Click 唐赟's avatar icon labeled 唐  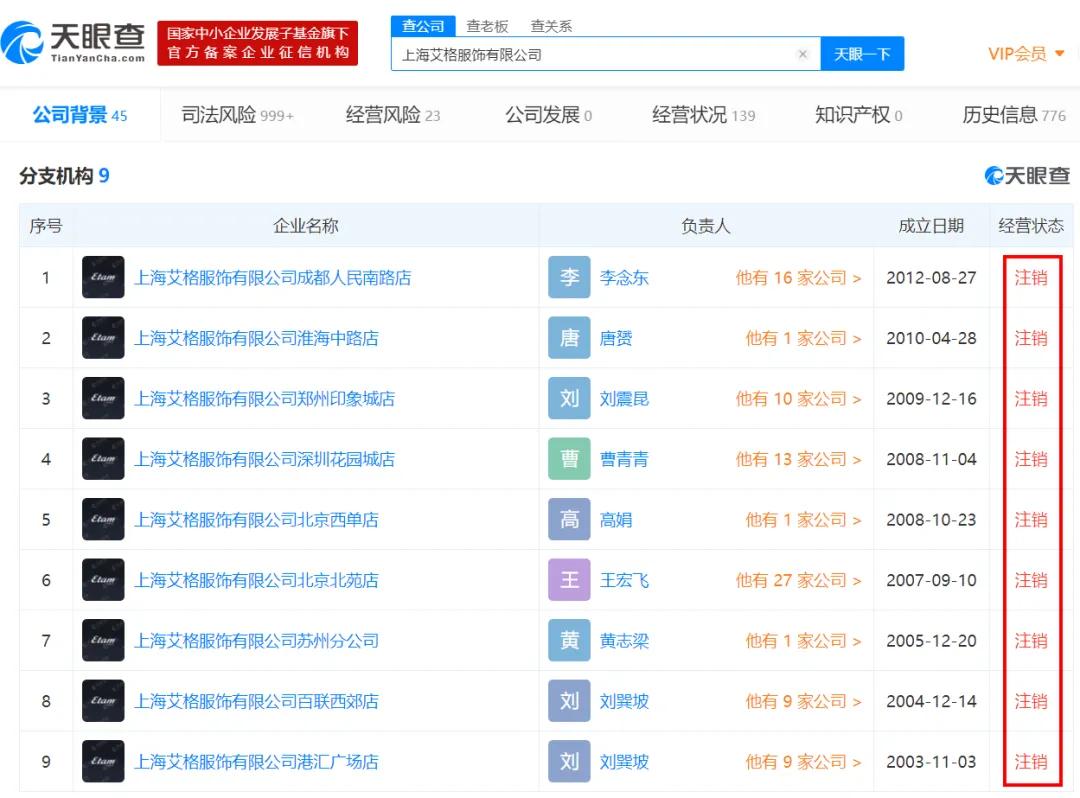[569, 338]
